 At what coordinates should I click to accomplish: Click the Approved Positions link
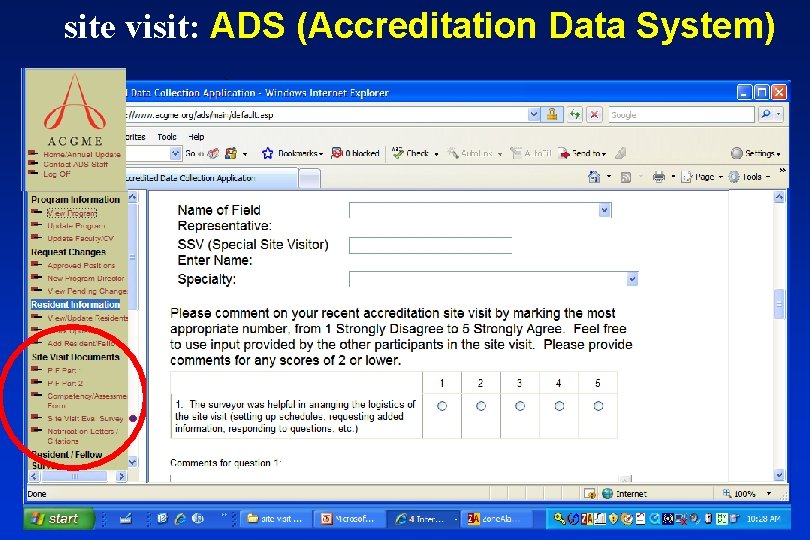[x=81, y=265]
